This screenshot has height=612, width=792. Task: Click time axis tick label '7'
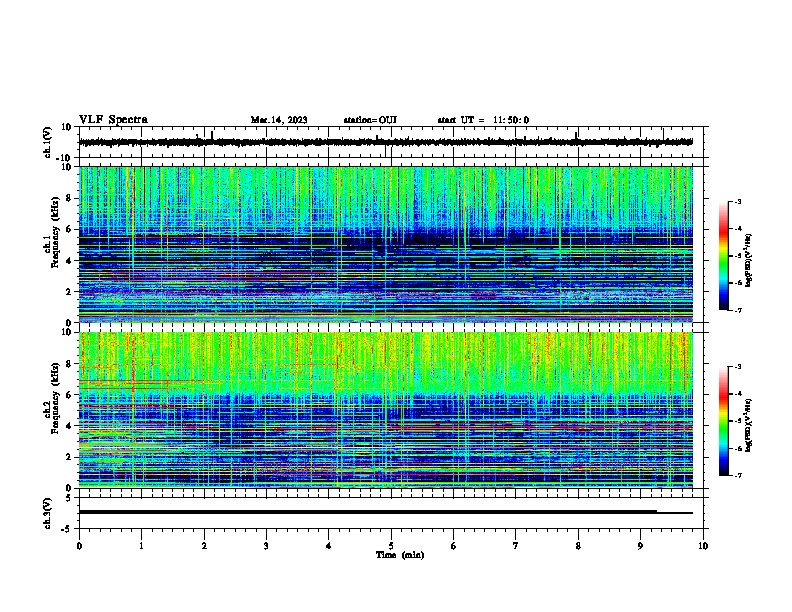pos(516,546)
